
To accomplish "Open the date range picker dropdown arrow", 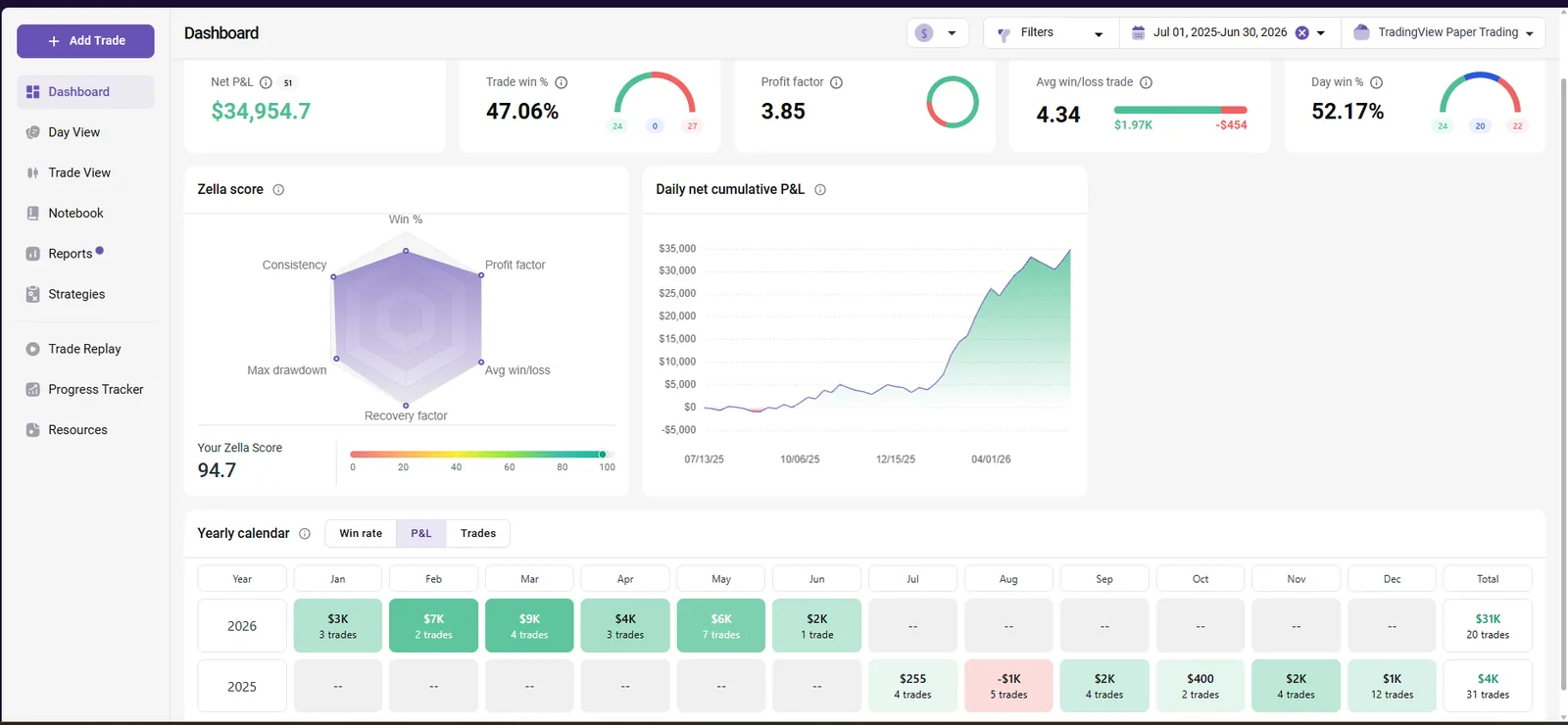I will point(1321,33).
